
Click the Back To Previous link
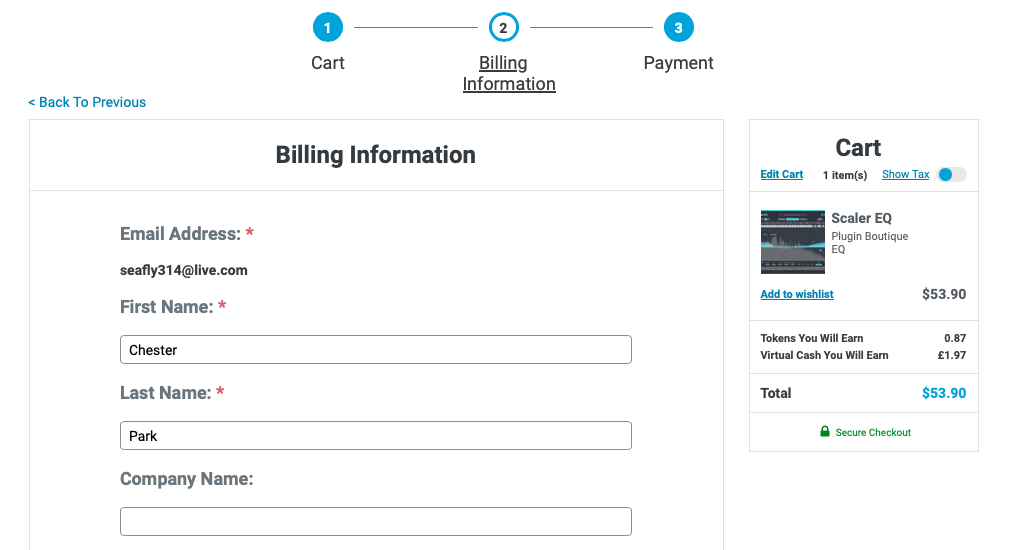87,102
